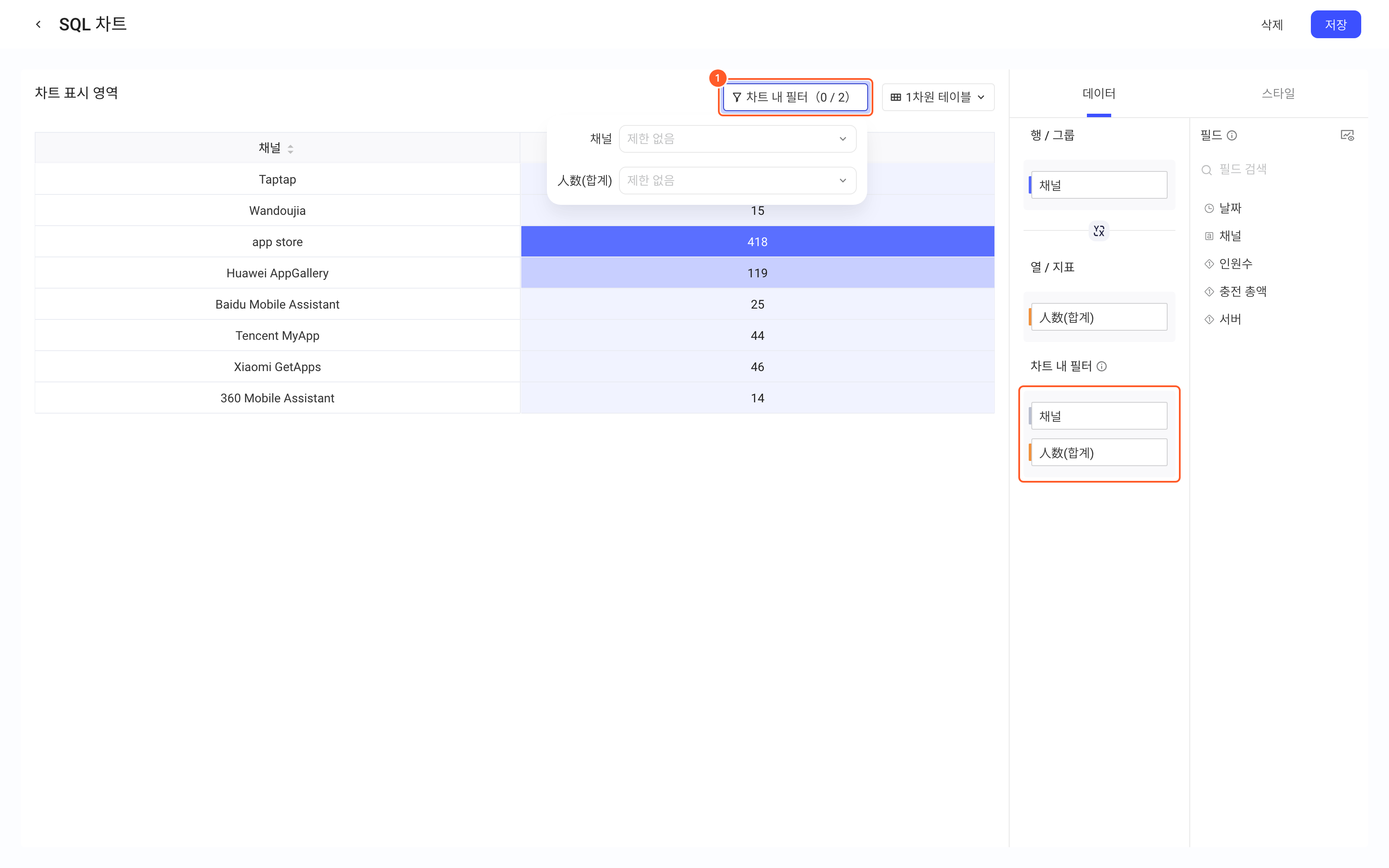This screenshot has height=868, width=1389.
Task: Switch to the 스타일 tab
Action: tap(1277, 94)
